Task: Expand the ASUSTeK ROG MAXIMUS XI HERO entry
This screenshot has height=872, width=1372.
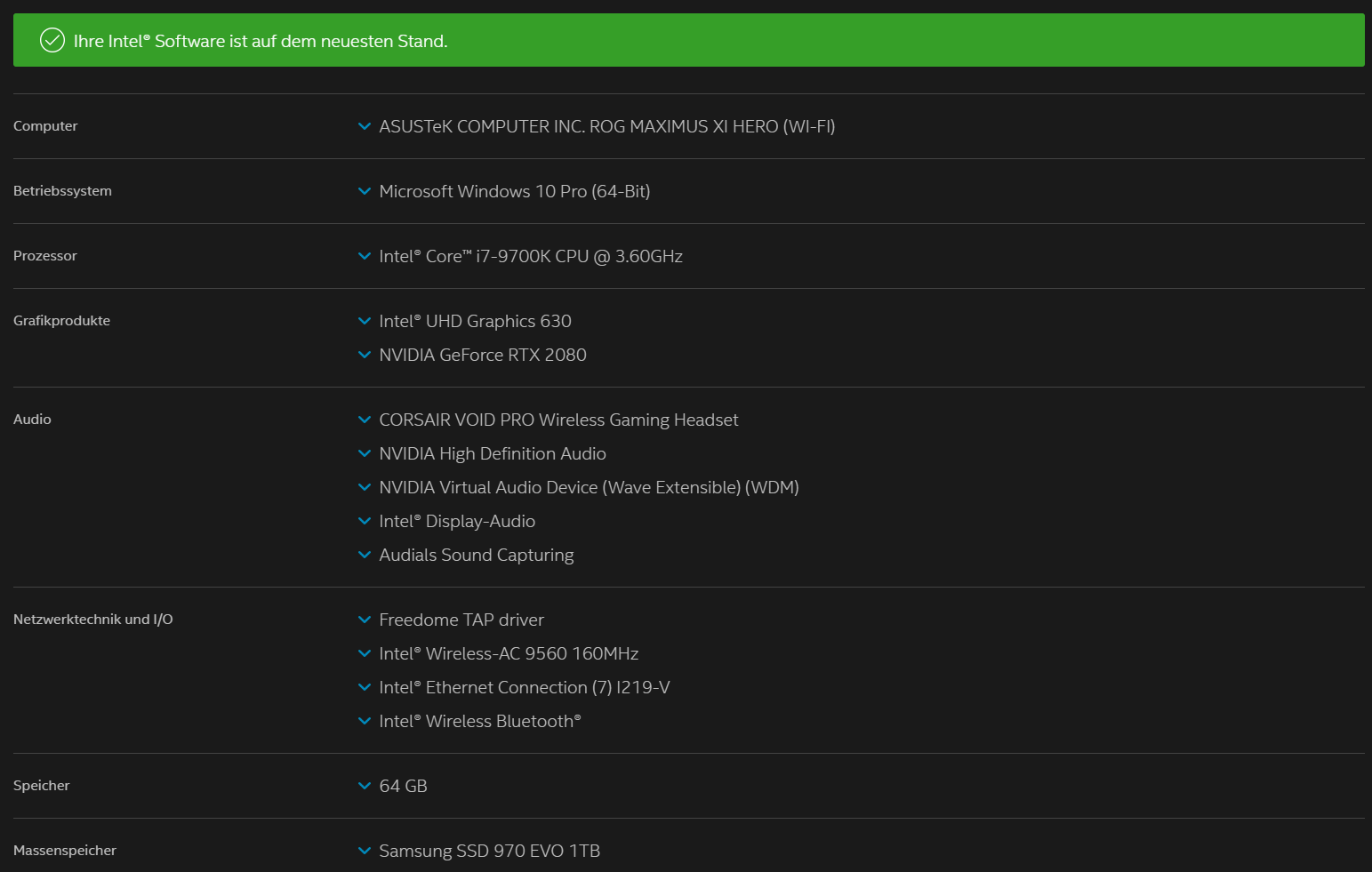Action: tap(364, 126)
